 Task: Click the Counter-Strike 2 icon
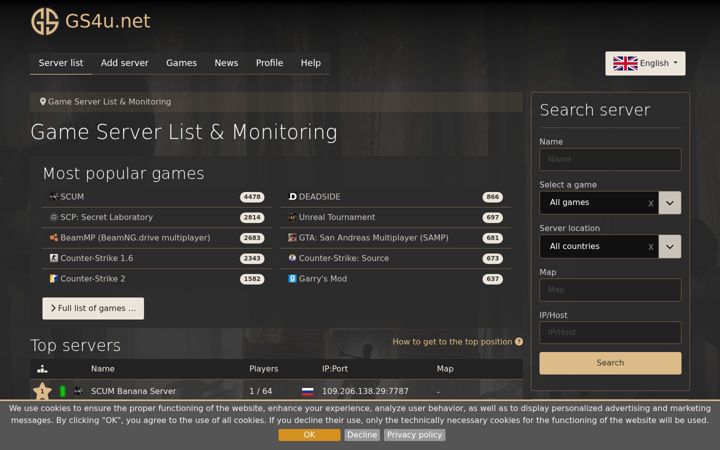(x=54, y=279)
